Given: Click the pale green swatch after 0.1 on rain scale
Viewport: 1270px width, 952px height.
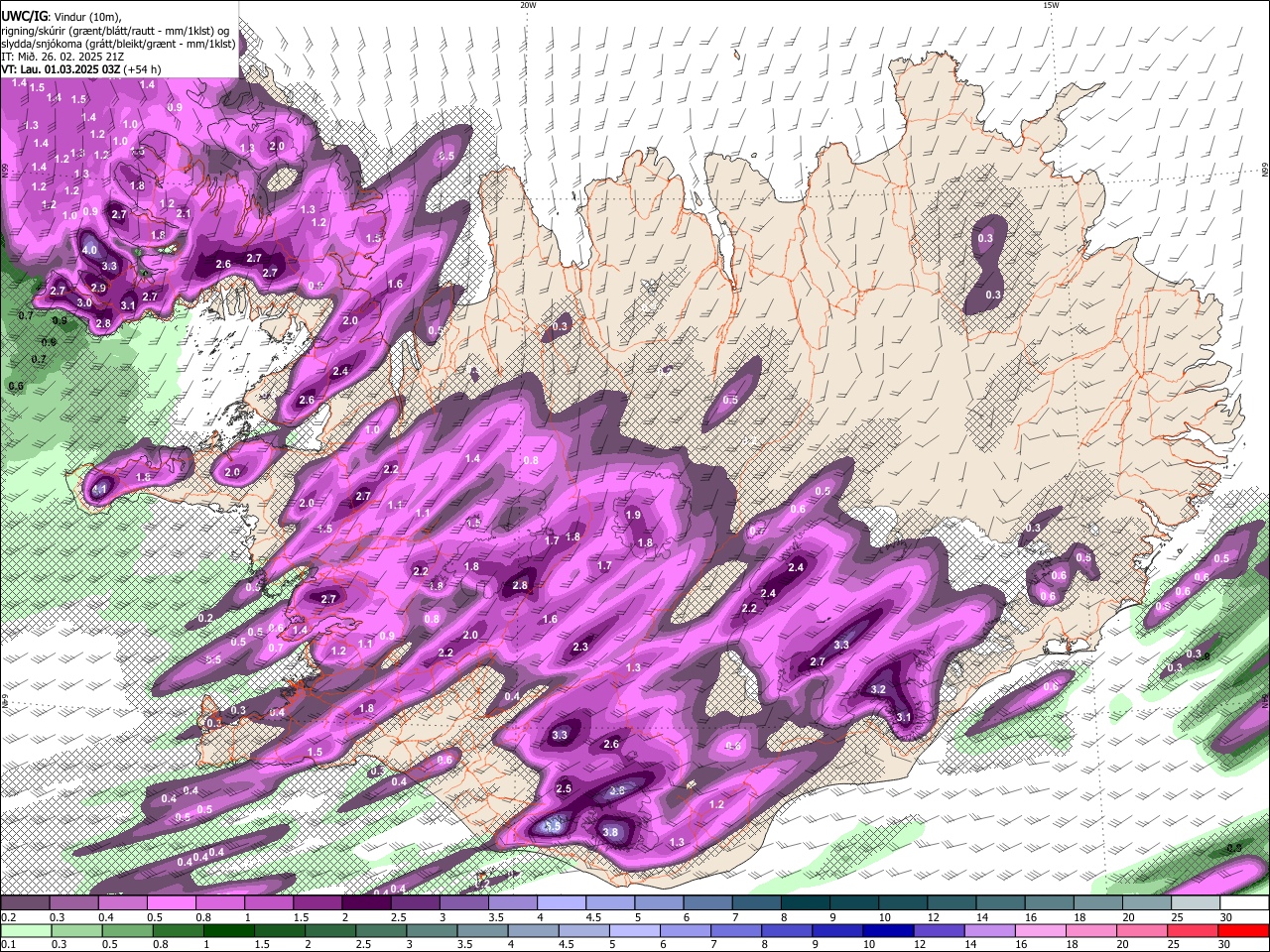Looking at the screenshot, I should click(25, 930).
